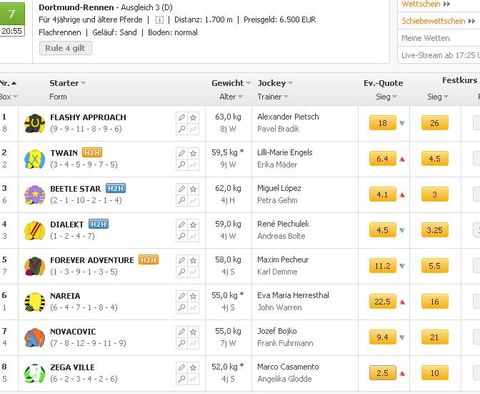Click the H2H badge next to Dialekt
Screen dimensions: 480x394
pyautogui.click(x=99, y=224)
